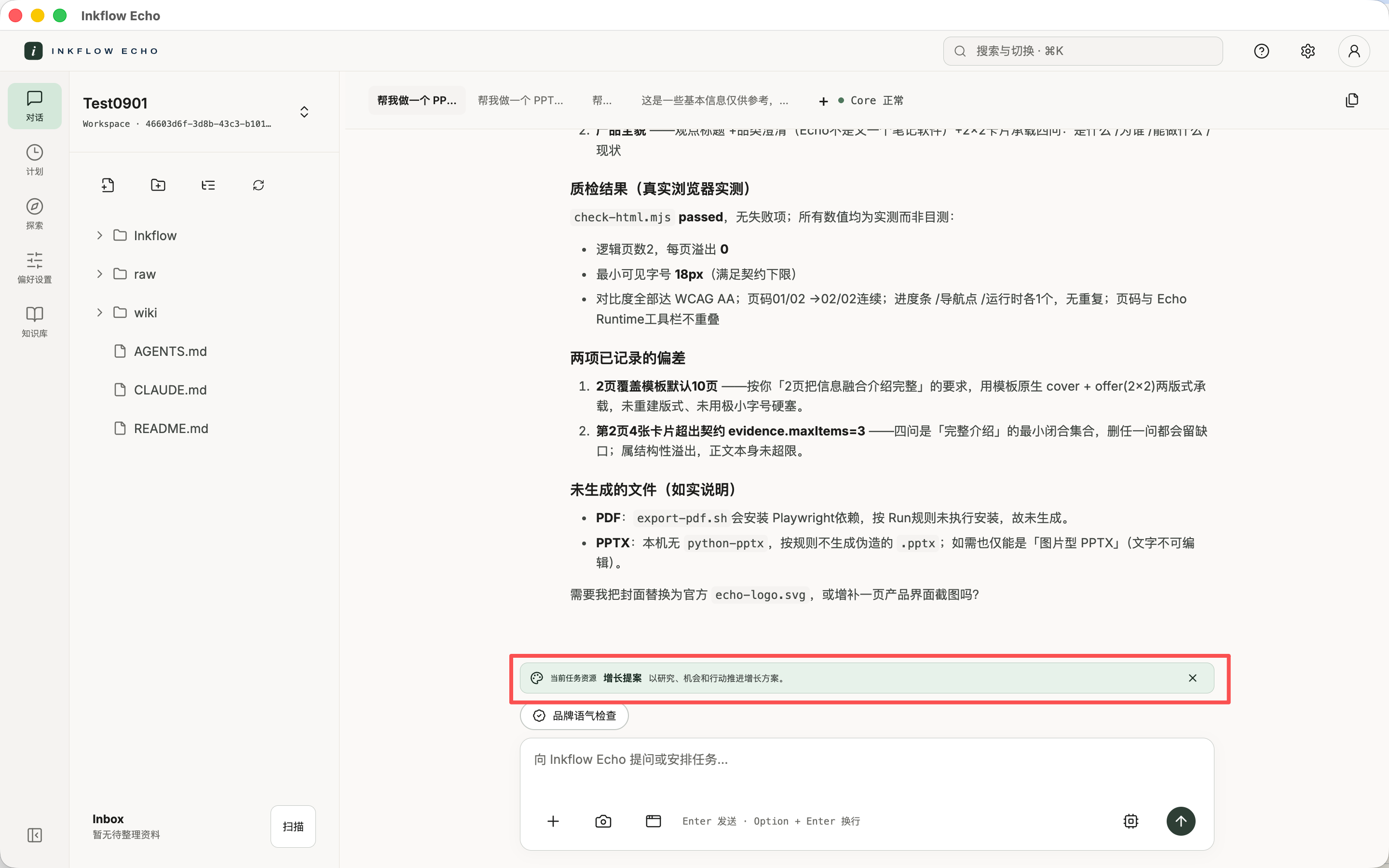Open the chip/model icon in composer
This screenshot has width=1389, height=868.
[x=1130, y=821]
